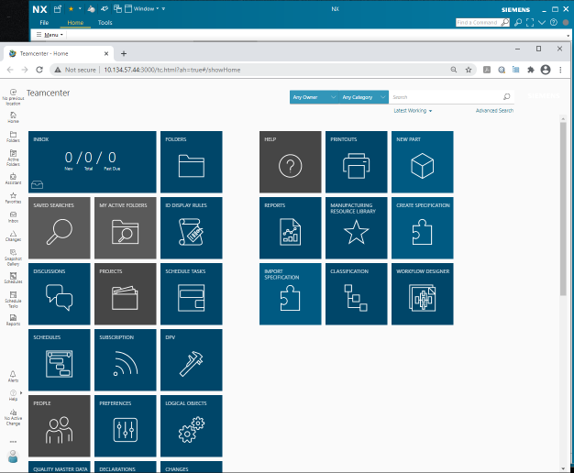
Task: Open the Latest Working revision dropdown
Action: 413,111
